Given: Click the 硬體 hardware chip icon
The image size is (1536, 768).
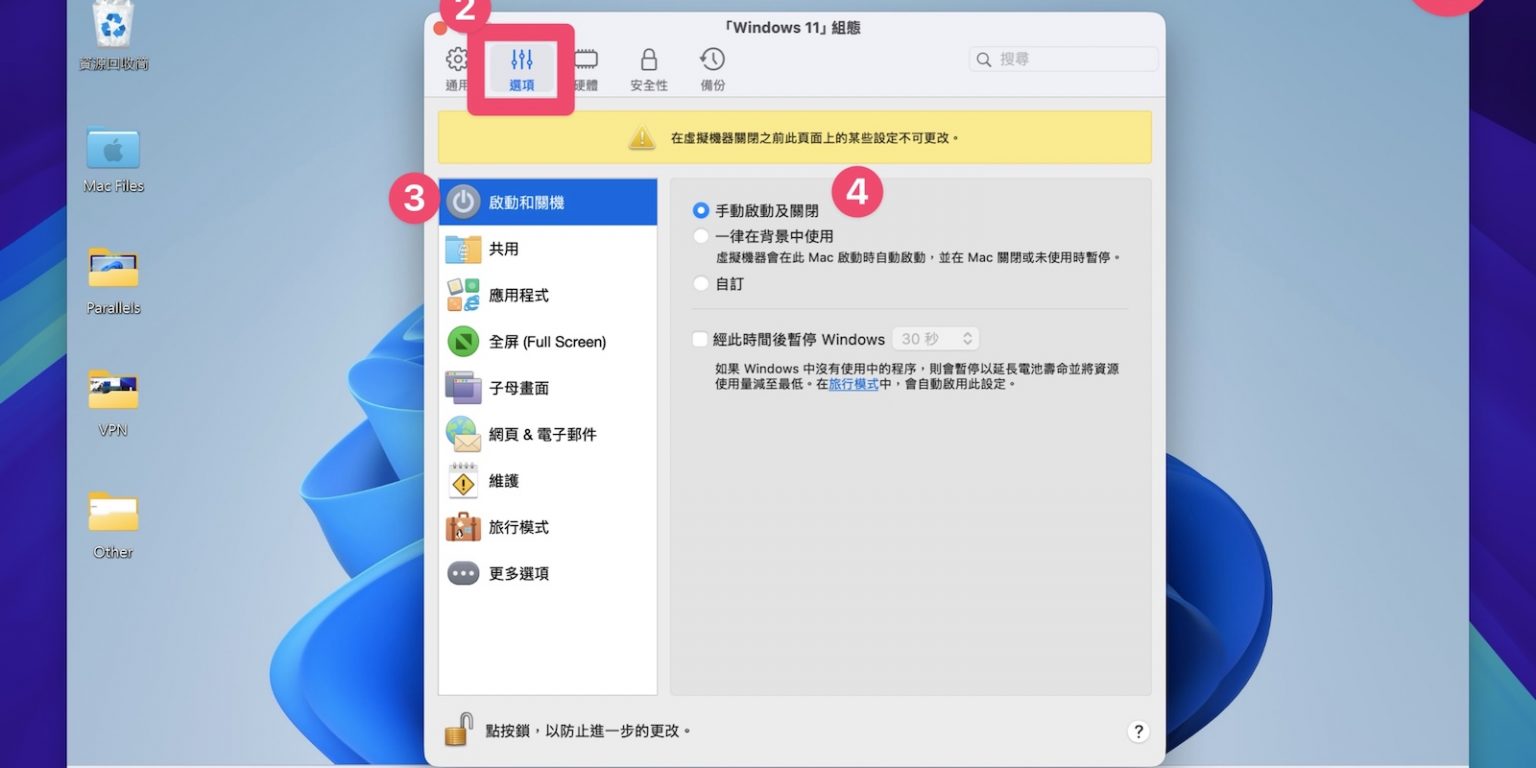Looking at the screenshot, I should click(x=586, y=68).
